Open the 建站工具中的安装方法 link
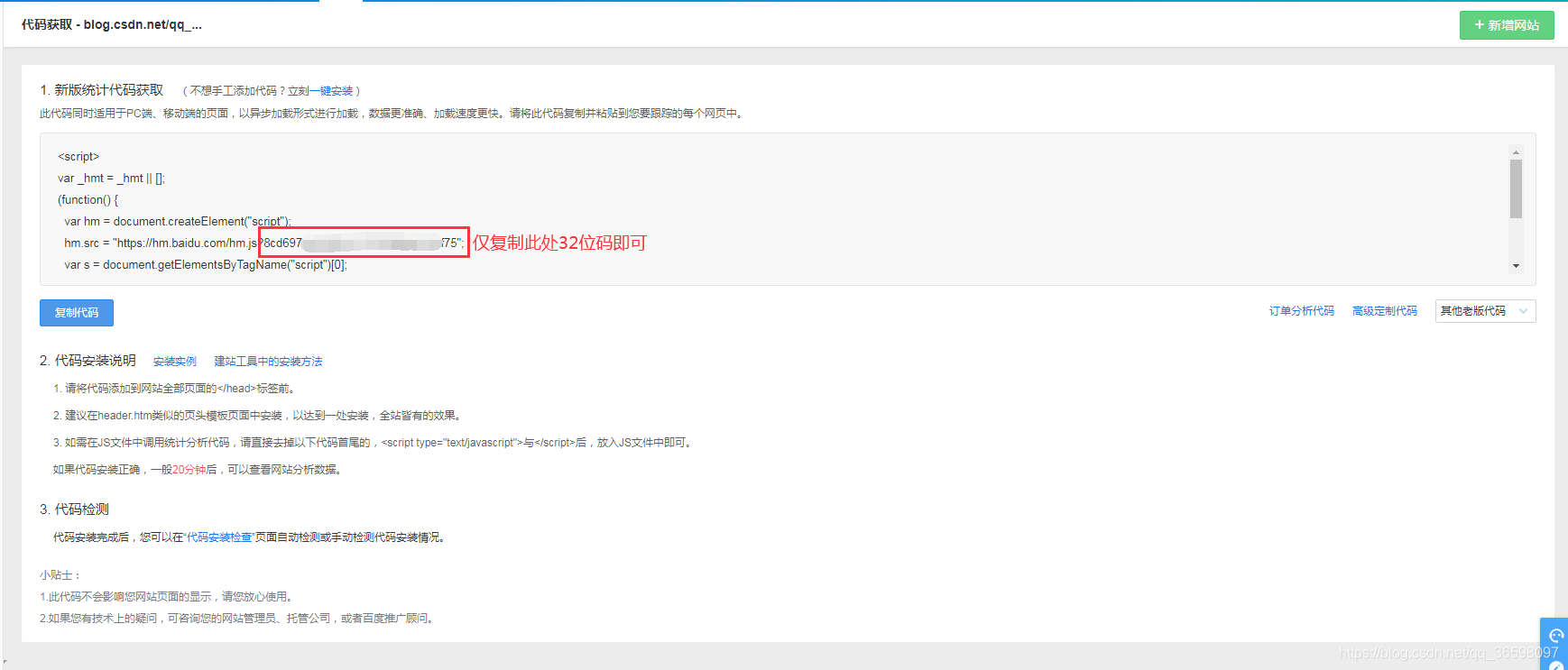 (268, 362)
